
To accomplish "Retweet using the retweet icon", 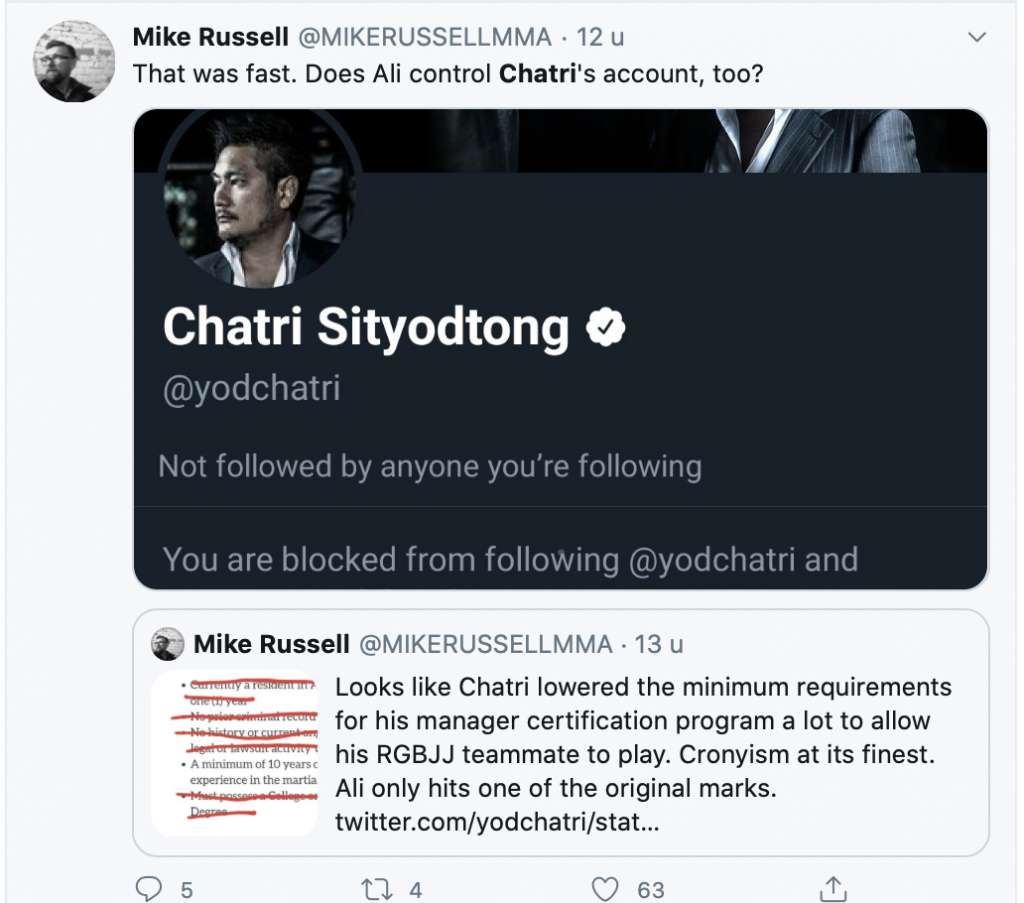I will click(377, 889).
